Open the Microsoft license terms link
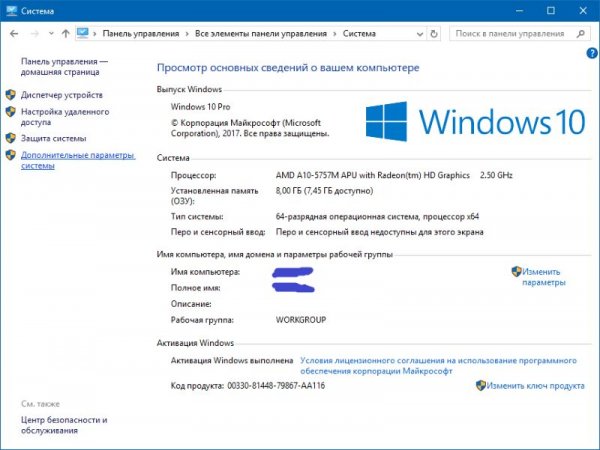Image resolution: width=600 pixels, height=450 pixels. click(x=438, y=366)
